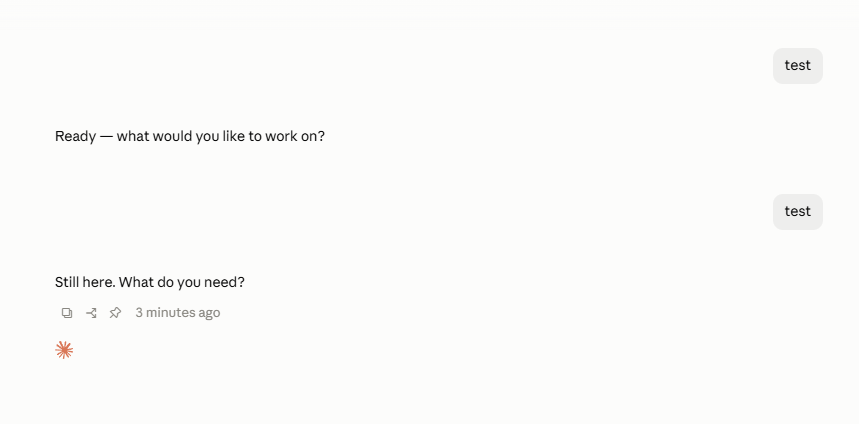This screenshot has height=424, width=859.
Task: Click the '3 minutes ago' timestamp
Action: pos(177,313)
